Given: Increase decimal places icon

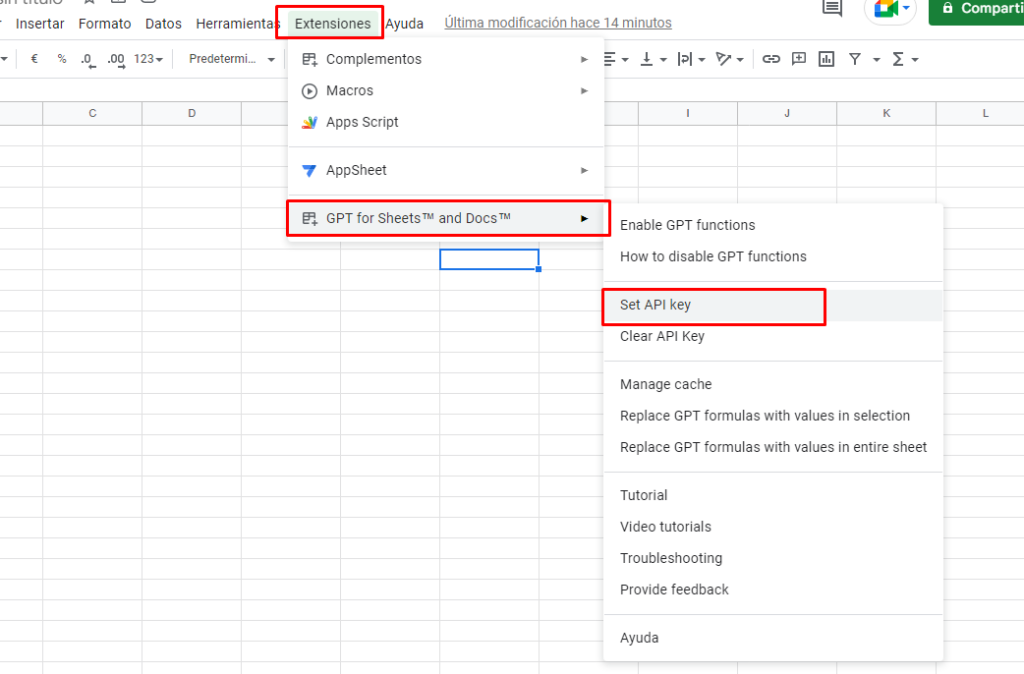Looking at the screenshot, I should coord(116,59).
